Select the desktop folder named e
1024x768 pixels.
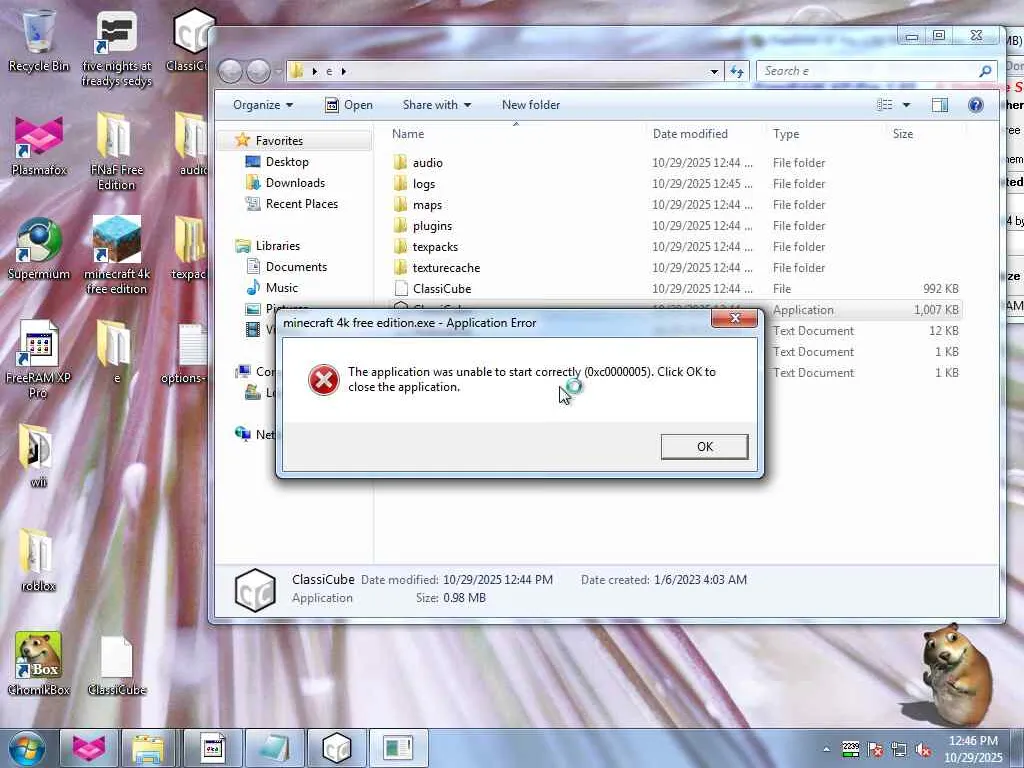[x=116, y=351]
